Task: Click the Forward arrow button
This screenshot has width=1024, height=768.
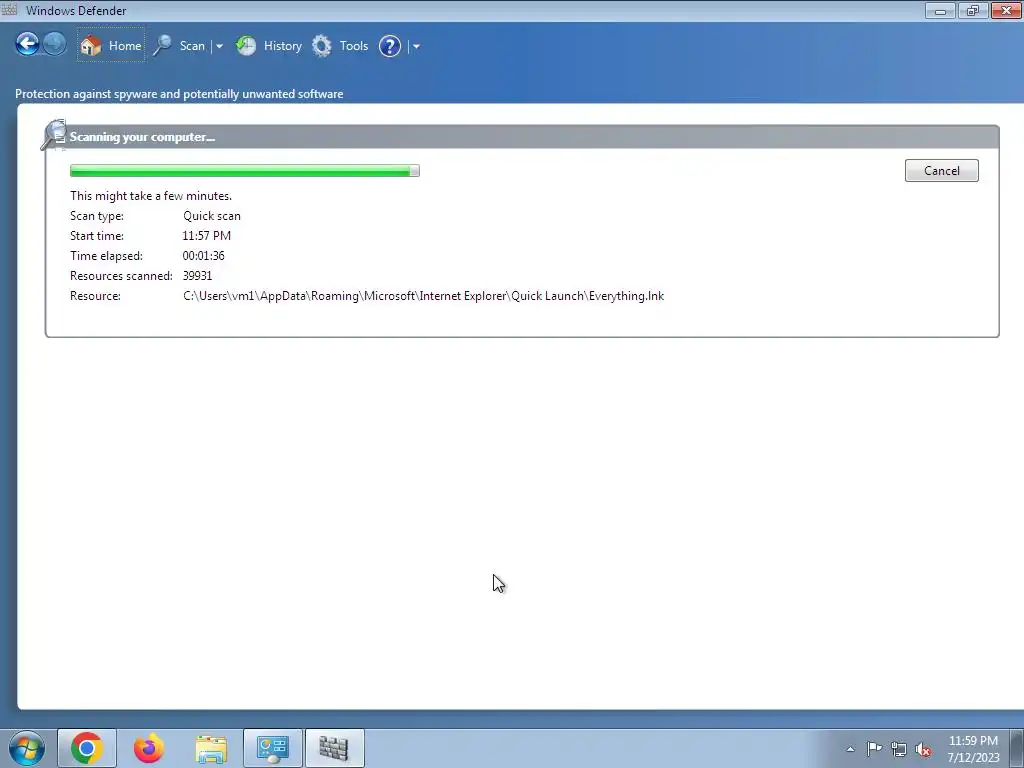Action: (x=55, y=45)
